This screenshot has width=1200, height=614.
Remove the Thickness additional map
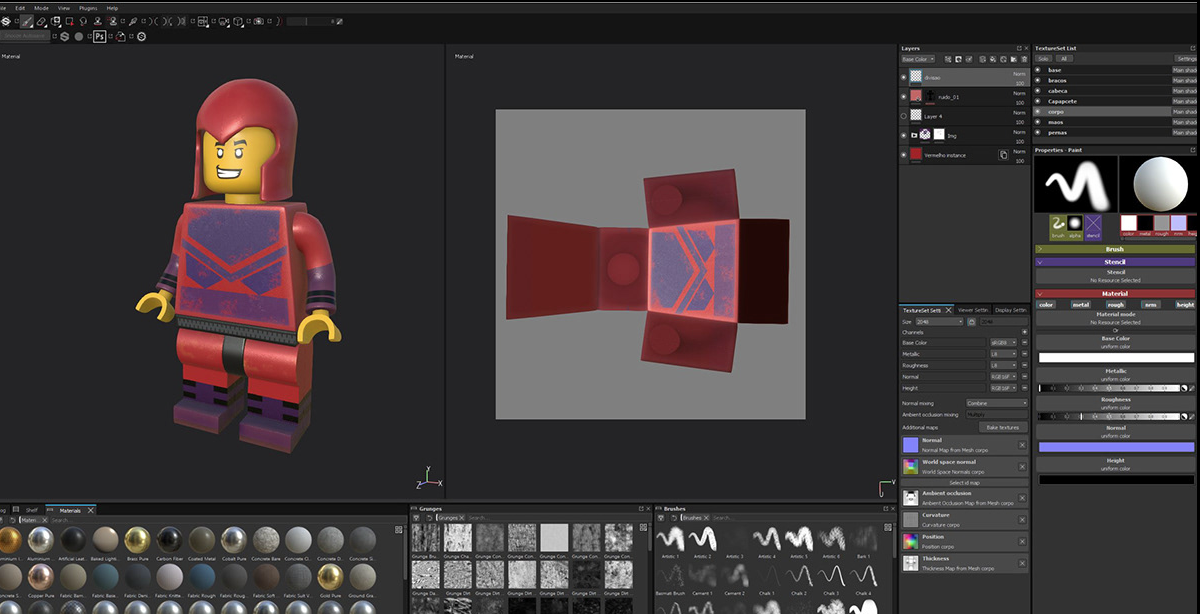pyautogui.click(x=1022, y=564)
